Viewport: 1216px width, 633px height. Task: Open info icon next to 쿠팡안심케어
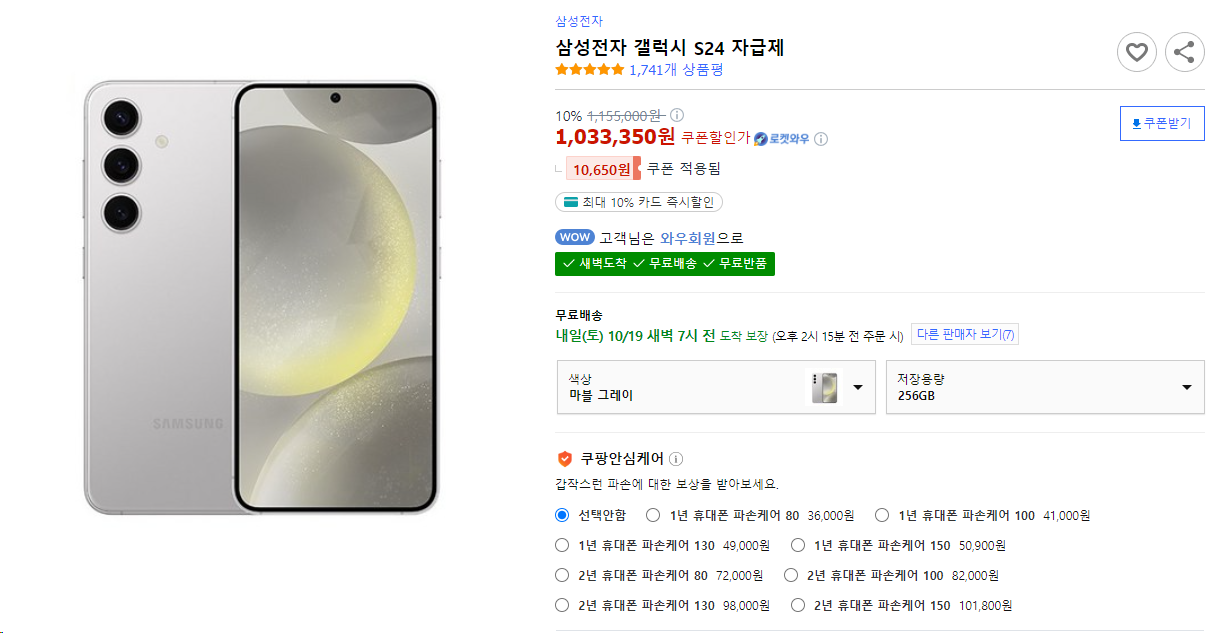click(676, 459)
